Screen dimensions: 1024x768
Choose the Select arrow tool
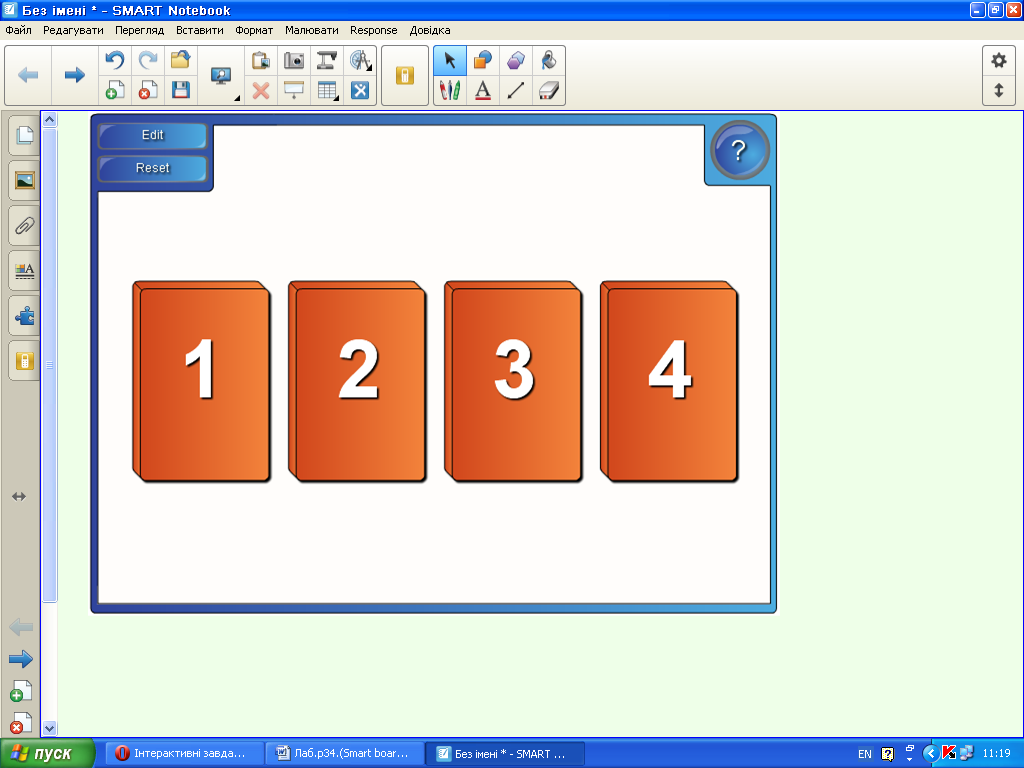pos(450,60)
